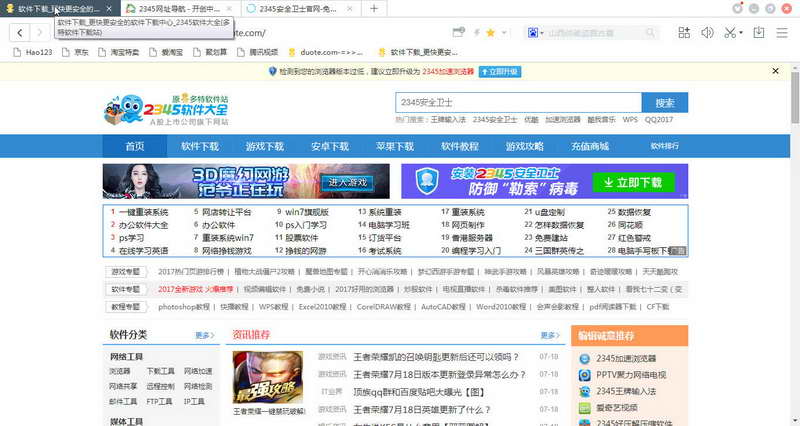
Task: Switch to the 2345安全卫士官网 tab
Action: pyautogui.click(x=300, y=9)
